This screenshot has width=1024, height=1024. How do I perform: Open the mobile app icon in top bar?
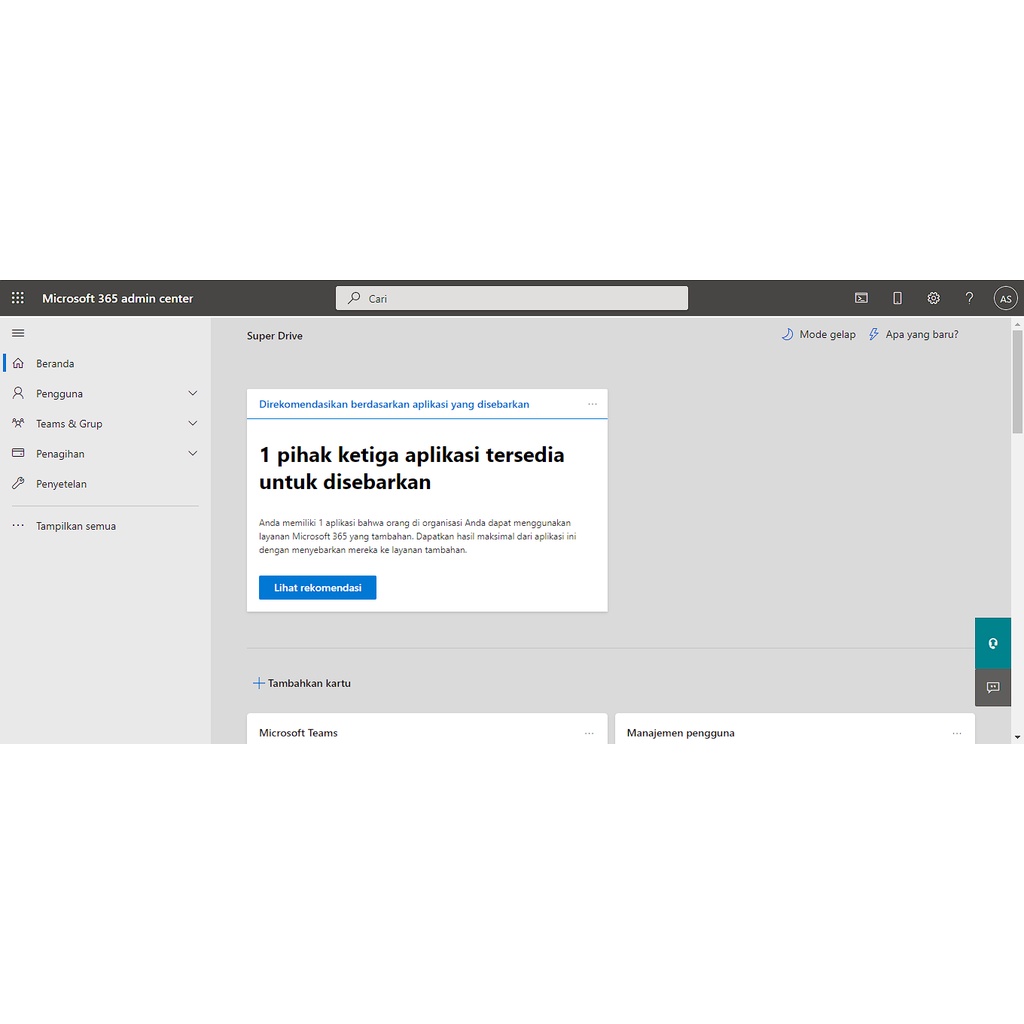point(897,297)
